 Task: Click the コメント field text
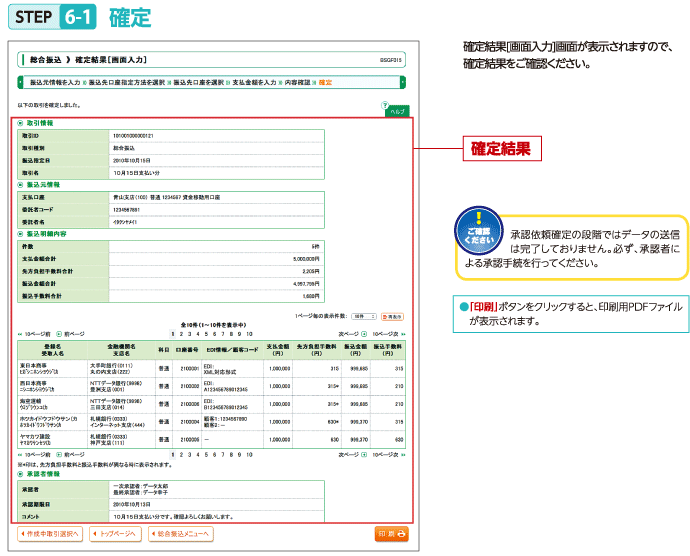[173, 516]
